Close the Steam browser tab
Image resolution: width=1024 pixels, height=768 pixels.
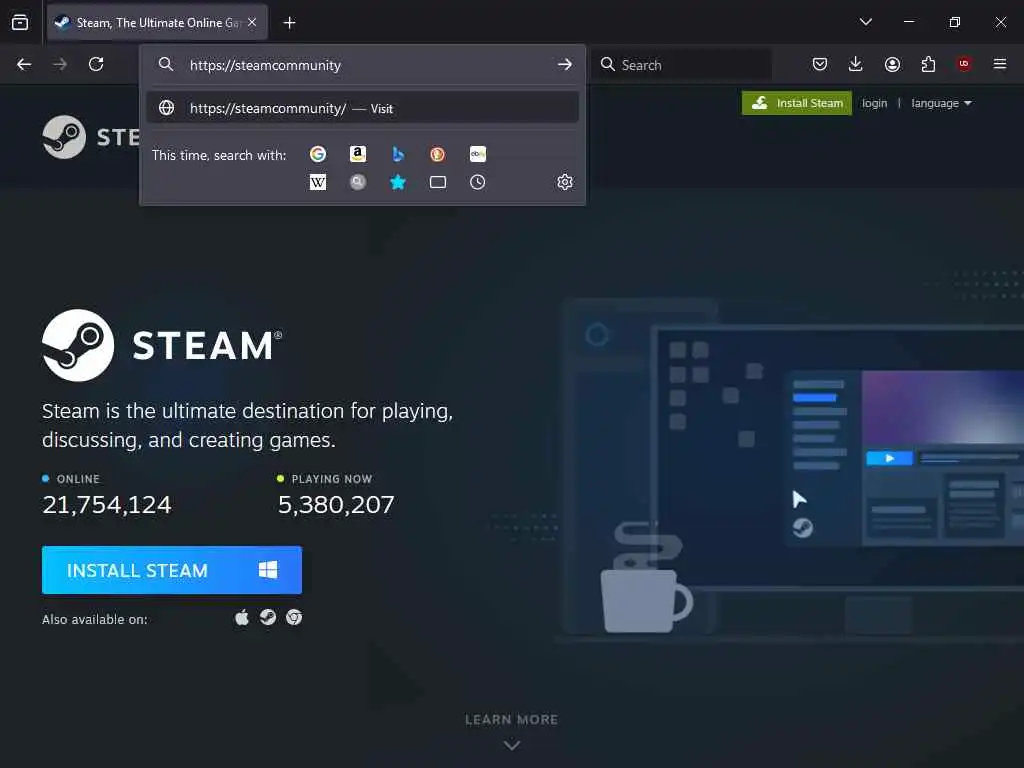[252, 22]
